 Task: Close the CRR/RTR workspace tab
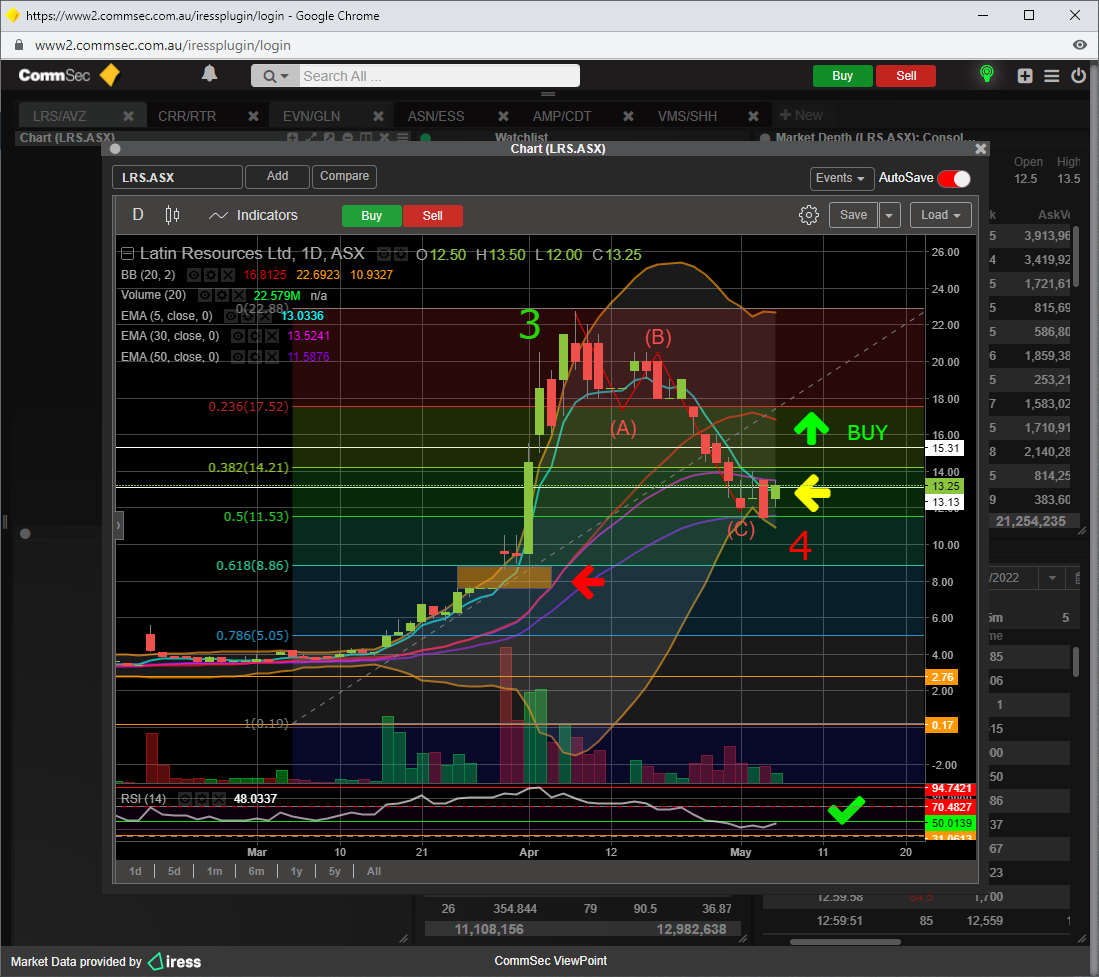coord(253,116)
